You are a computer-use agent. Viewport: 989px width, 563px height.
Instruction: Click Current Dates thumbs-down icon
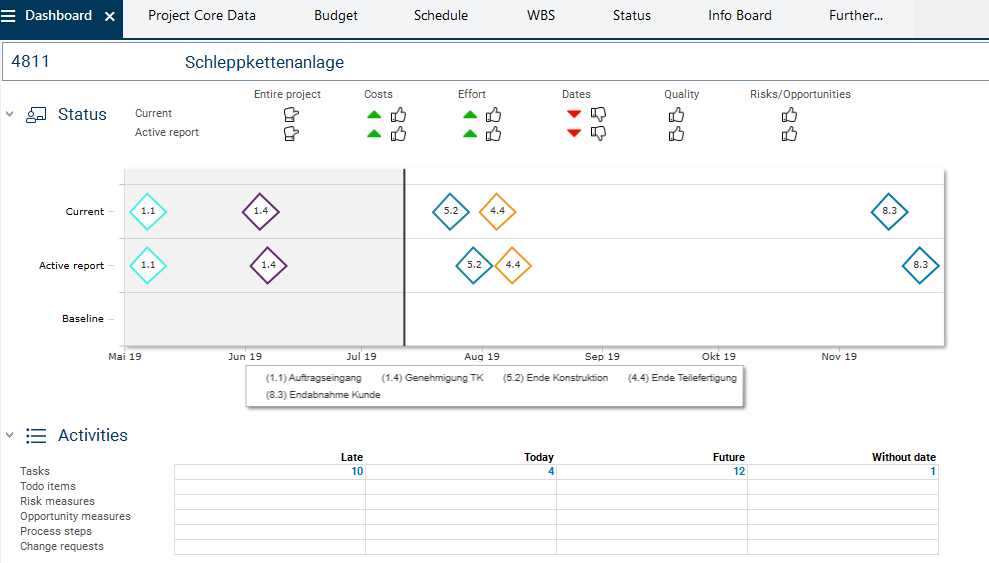[599, 114]
